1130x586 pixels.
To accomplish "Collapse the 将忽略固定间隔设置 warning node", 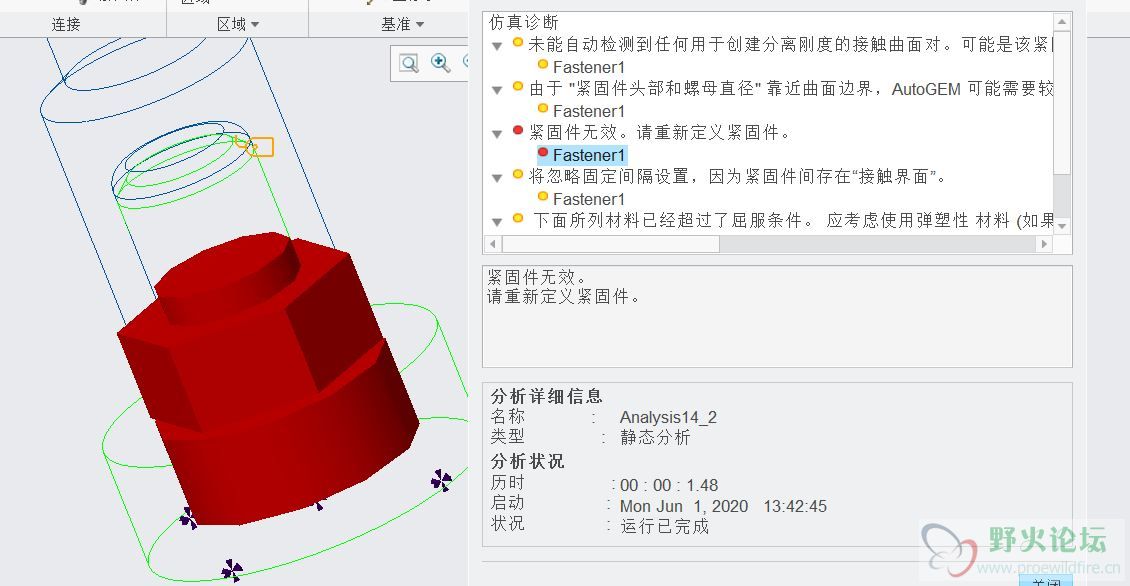I will 497,178.
